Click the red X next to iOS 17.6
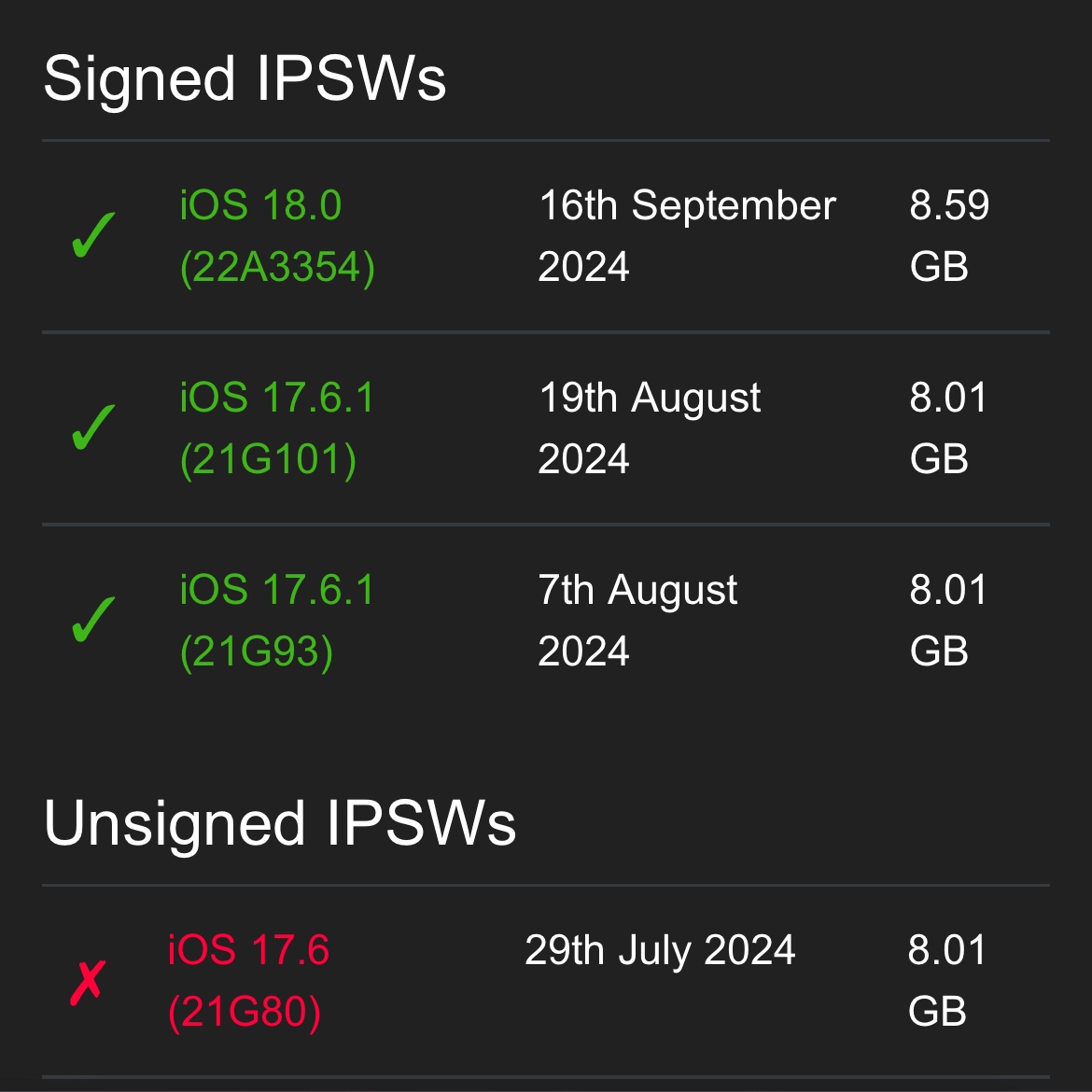Image resolution: width=1092 pixels, height=1092 pixels. [x=88, y=982]
